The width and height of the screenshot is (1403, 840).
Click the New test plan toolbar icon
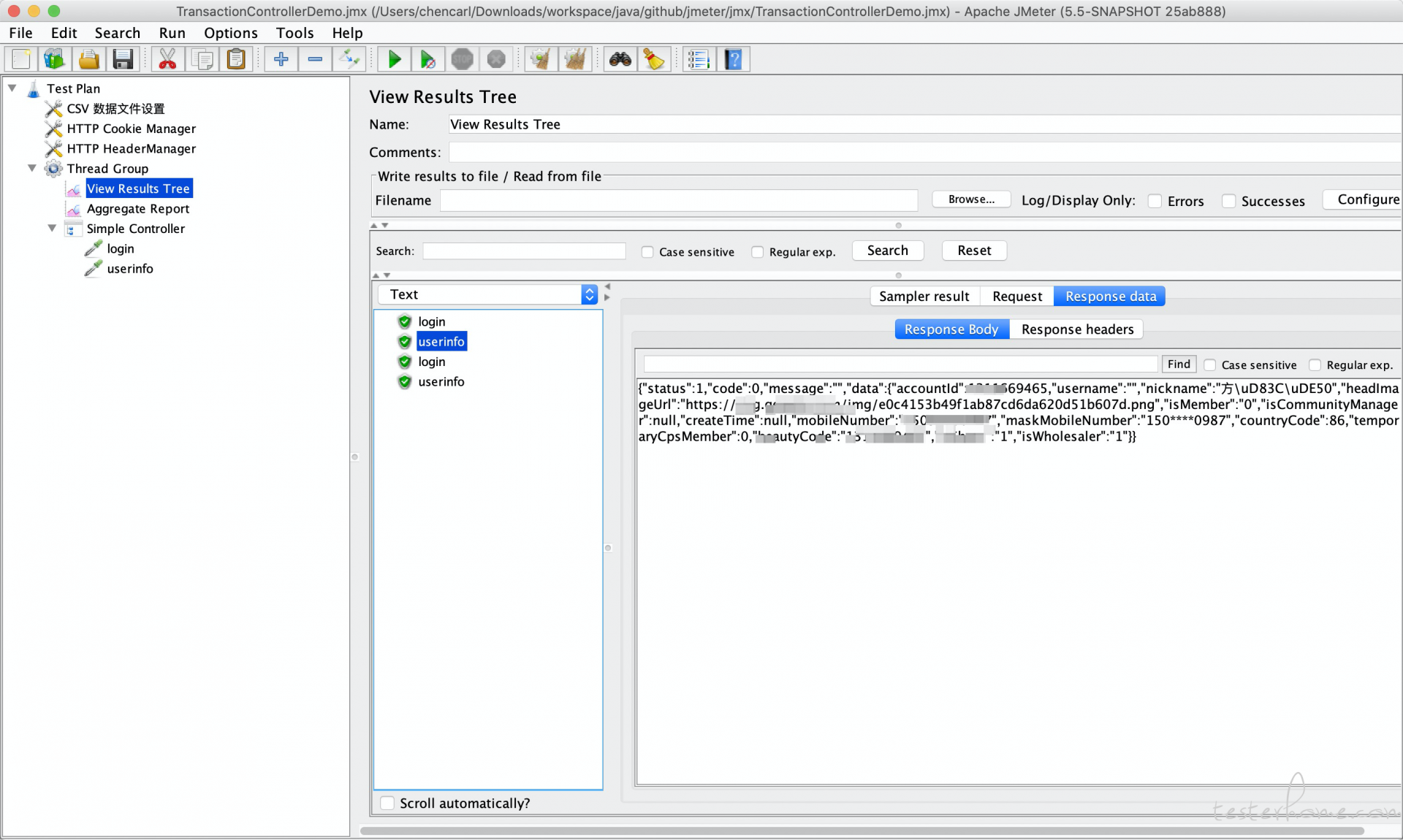21,59
